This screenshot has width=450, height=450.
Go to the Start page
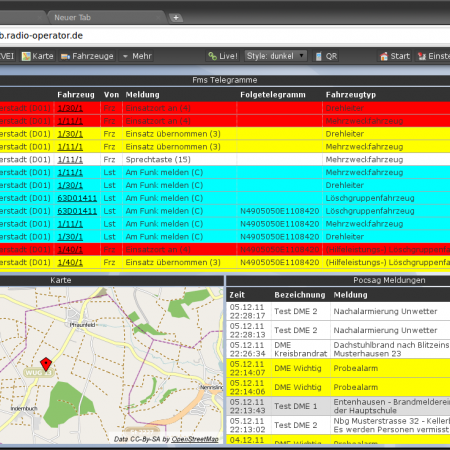pyautogui.click(x=395, y=56)
